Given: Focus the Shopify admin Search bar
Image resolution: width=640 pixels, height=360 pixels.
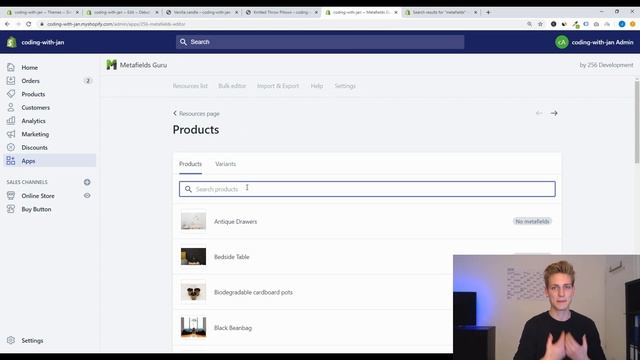Looking at the screenshot, I should click(x=320, y=42).
